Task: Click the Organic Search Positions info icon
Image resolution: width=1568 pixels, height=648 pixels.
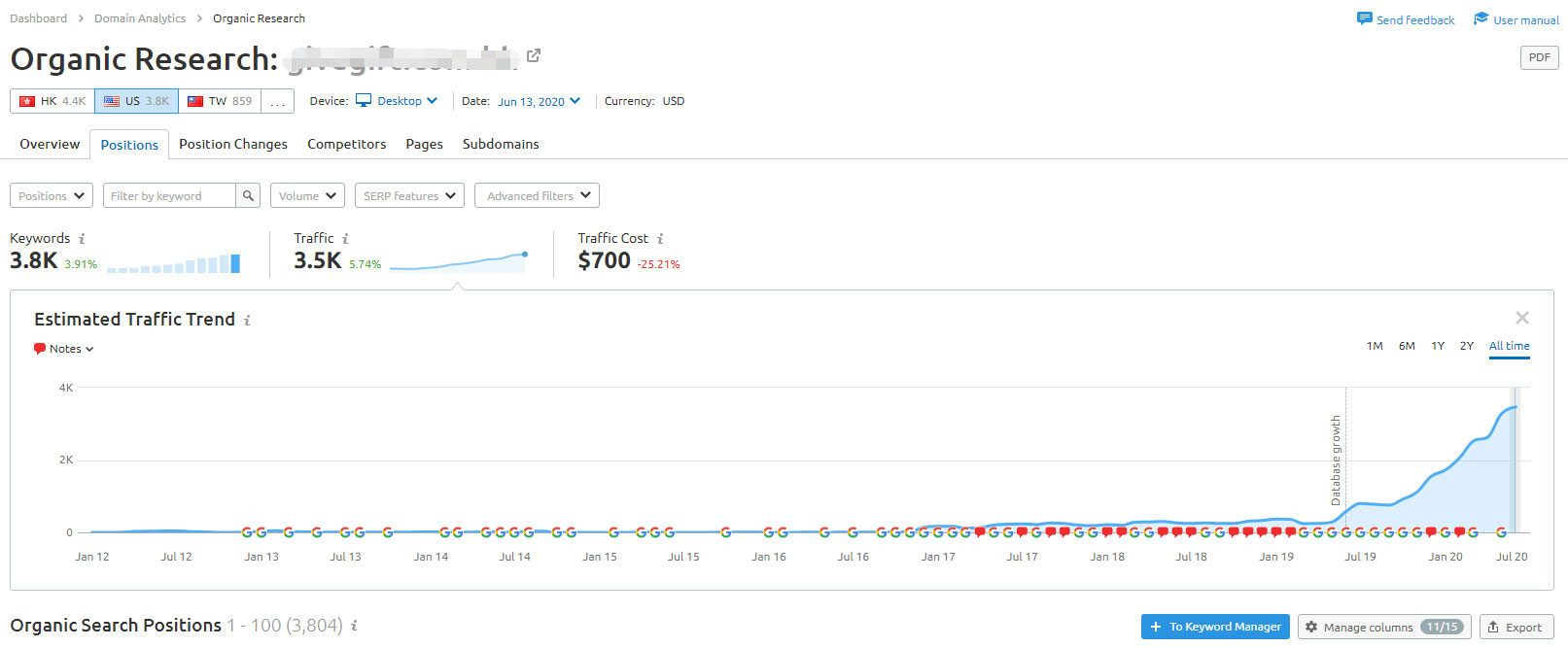Action: (x=354, y=626)
